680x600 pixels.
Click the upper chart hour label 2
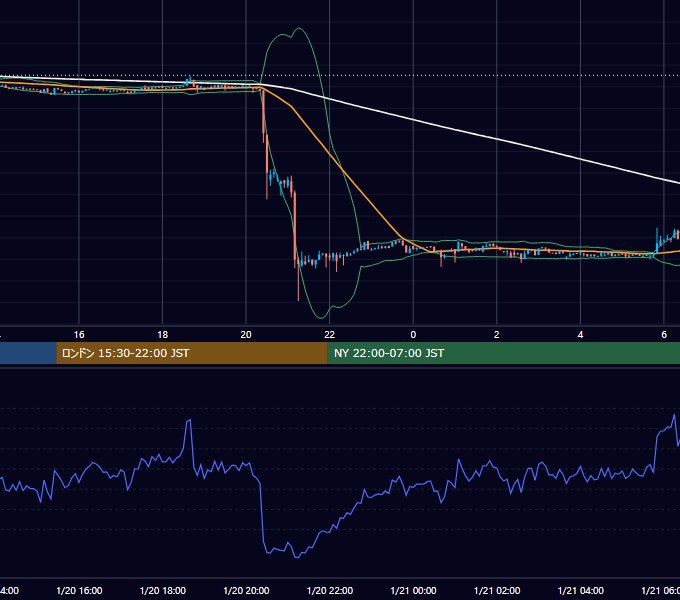(x=497, y=335)
